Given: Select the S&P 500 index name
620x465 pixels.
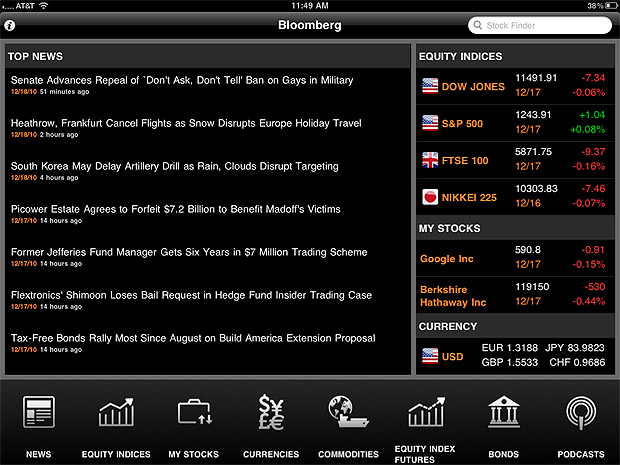Looking at the screenshot, I should coord(462,124).
